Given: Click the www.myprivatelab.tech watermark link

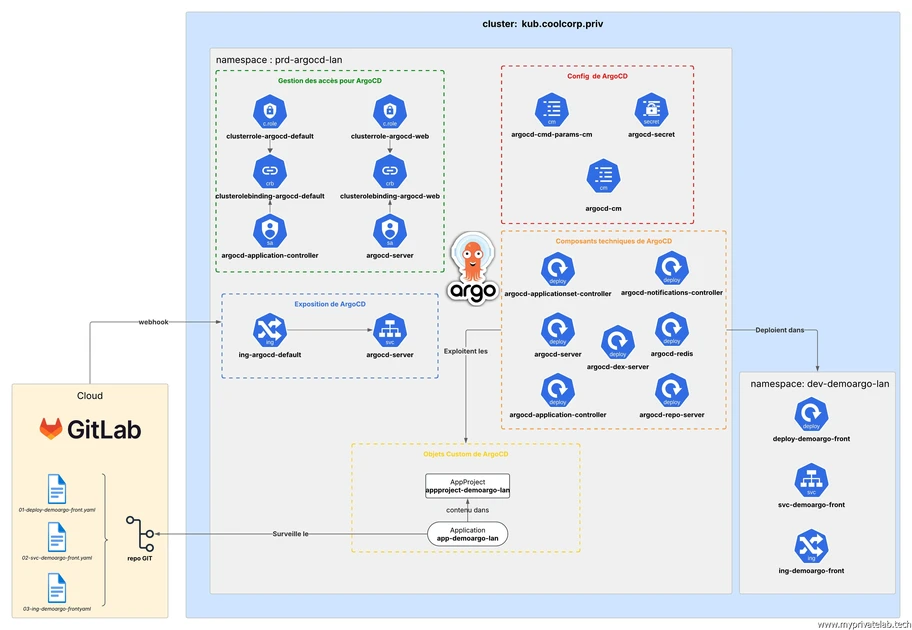Looking at the screenshot, I should (860, 623).
